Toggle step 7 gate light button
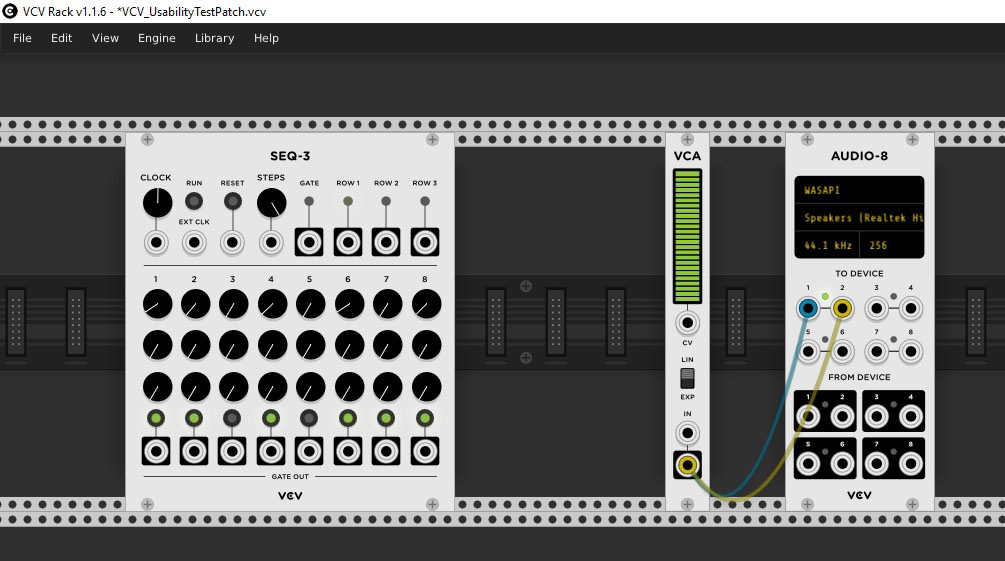The height and width of the screenshot is (561, 1005). (x=386, y=418)
